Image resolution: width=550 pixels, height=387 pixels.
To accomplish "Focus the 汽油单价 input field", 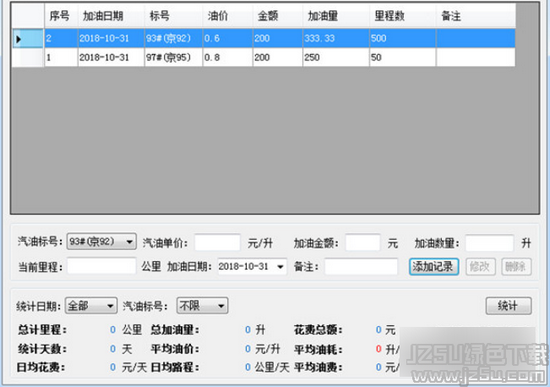I will coord(217,242).
